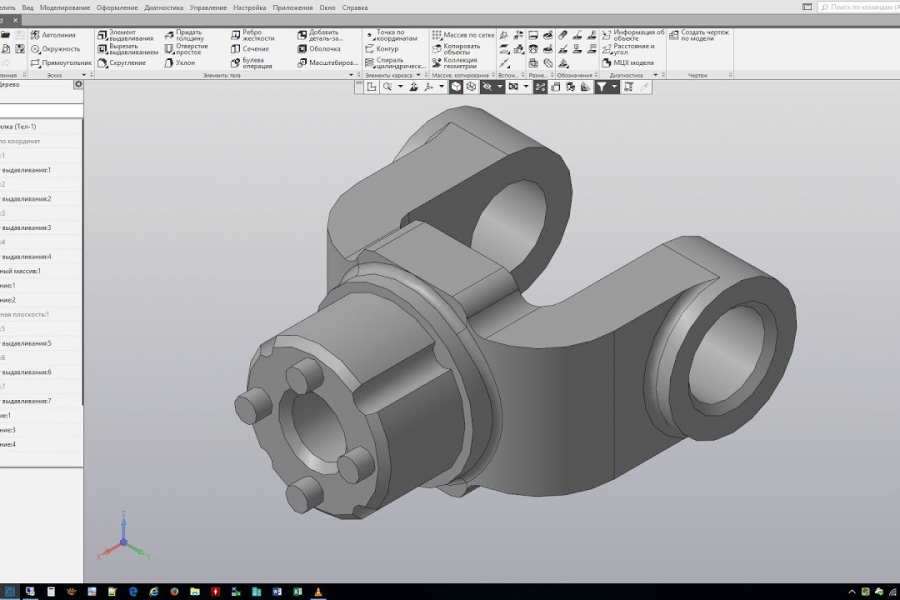Create Отверстие простое hole
Viewport: 900px width, 600px height.
[187, 49]
